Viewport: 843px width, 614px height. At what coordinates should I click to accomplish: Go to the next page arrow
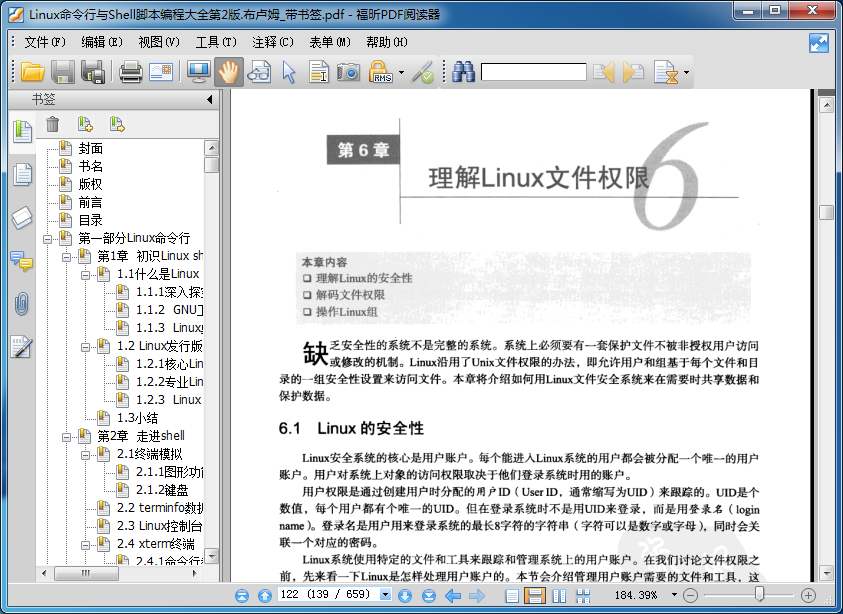405,595
